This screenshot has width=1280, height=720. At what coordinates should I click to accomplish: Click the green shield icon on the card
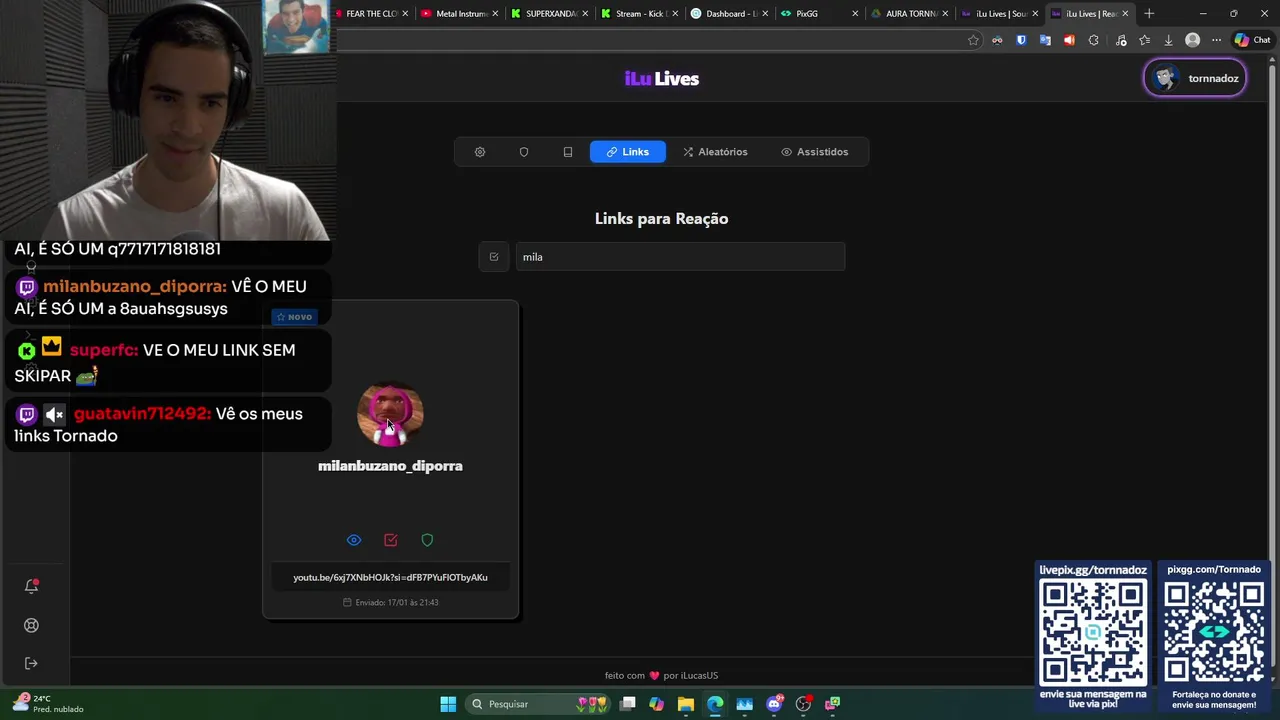point(427,540)
